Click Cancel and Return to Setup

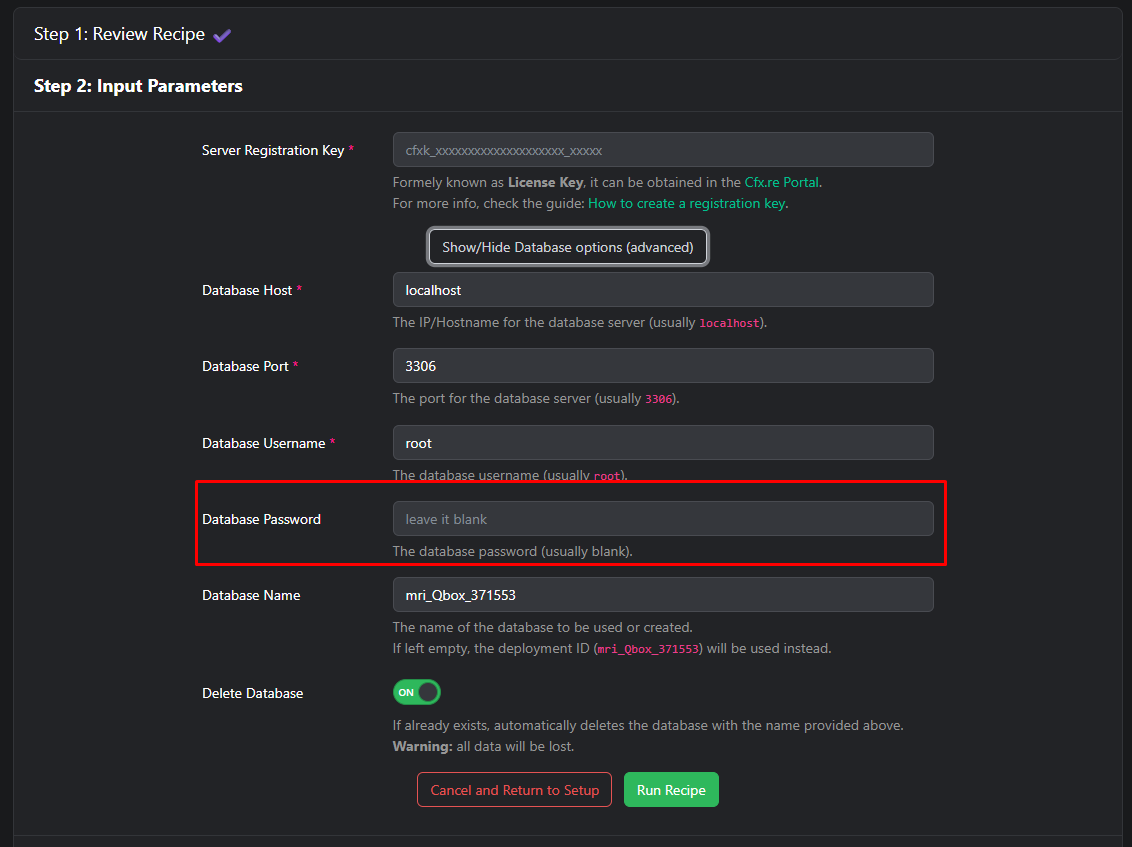click(x=514, y=790)
